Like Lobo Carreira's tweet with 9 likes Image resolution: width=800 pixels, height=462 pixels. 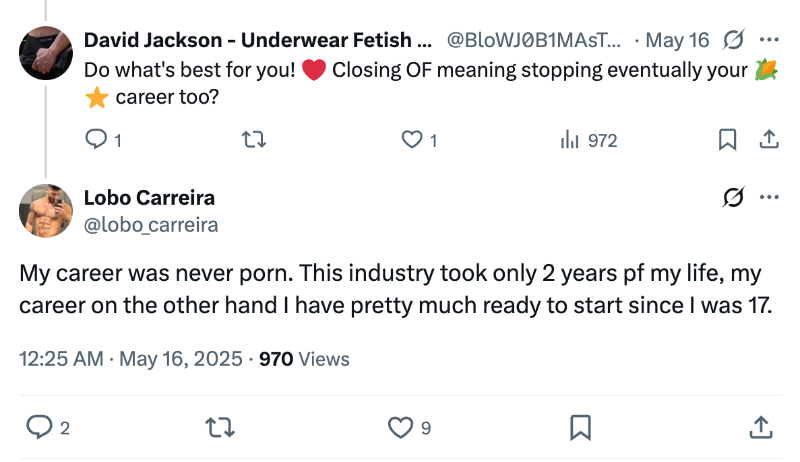coord(399,428)
